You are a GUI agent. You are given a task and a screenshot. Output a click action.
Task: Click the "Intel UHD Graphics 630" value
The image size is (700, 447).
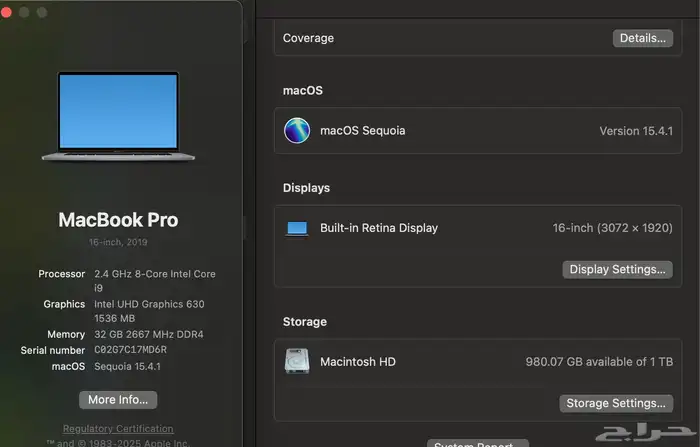149,304
